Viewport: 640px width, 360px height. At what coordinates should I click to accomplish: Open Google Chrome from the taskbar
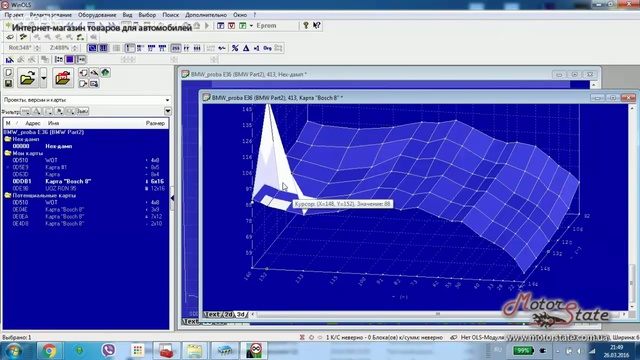[49, 351]
